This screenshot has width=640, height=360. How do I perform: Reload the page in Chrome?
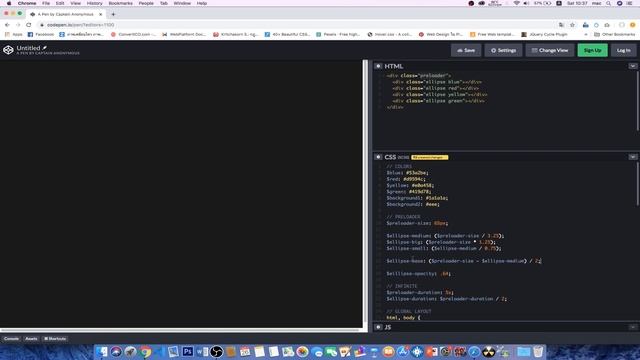pyautogui.click(x=29, y=25)
